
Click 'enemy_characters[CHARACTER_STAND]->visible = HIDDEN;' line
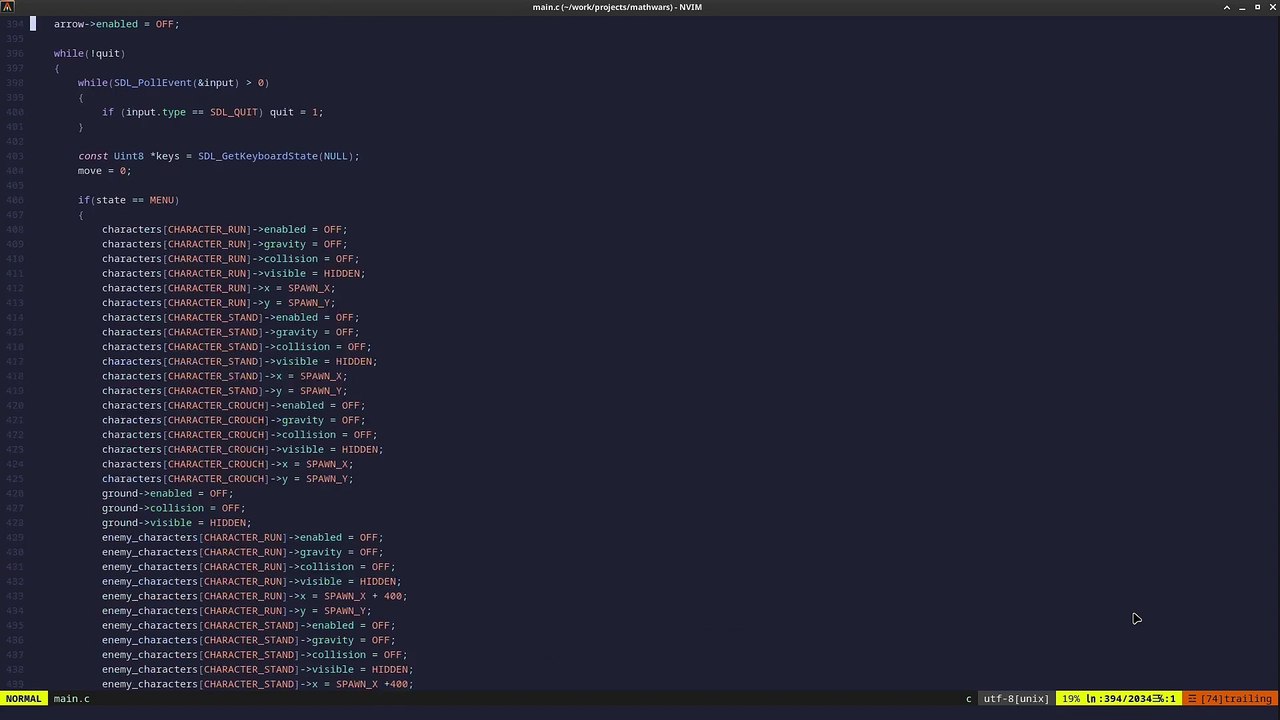(257, 669)
